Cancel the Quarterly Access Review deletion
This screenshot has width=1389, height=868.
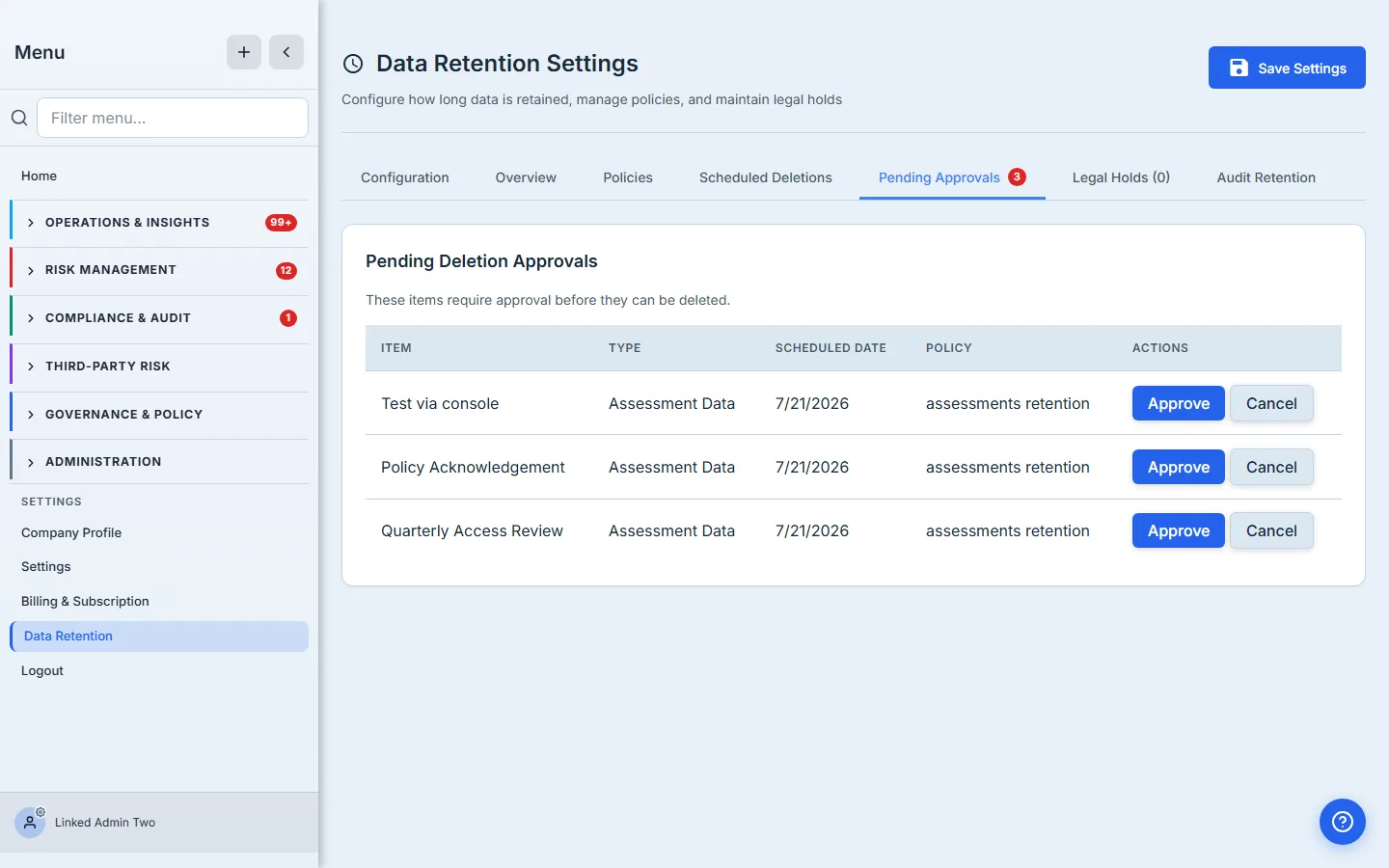tap(1271, 530)
